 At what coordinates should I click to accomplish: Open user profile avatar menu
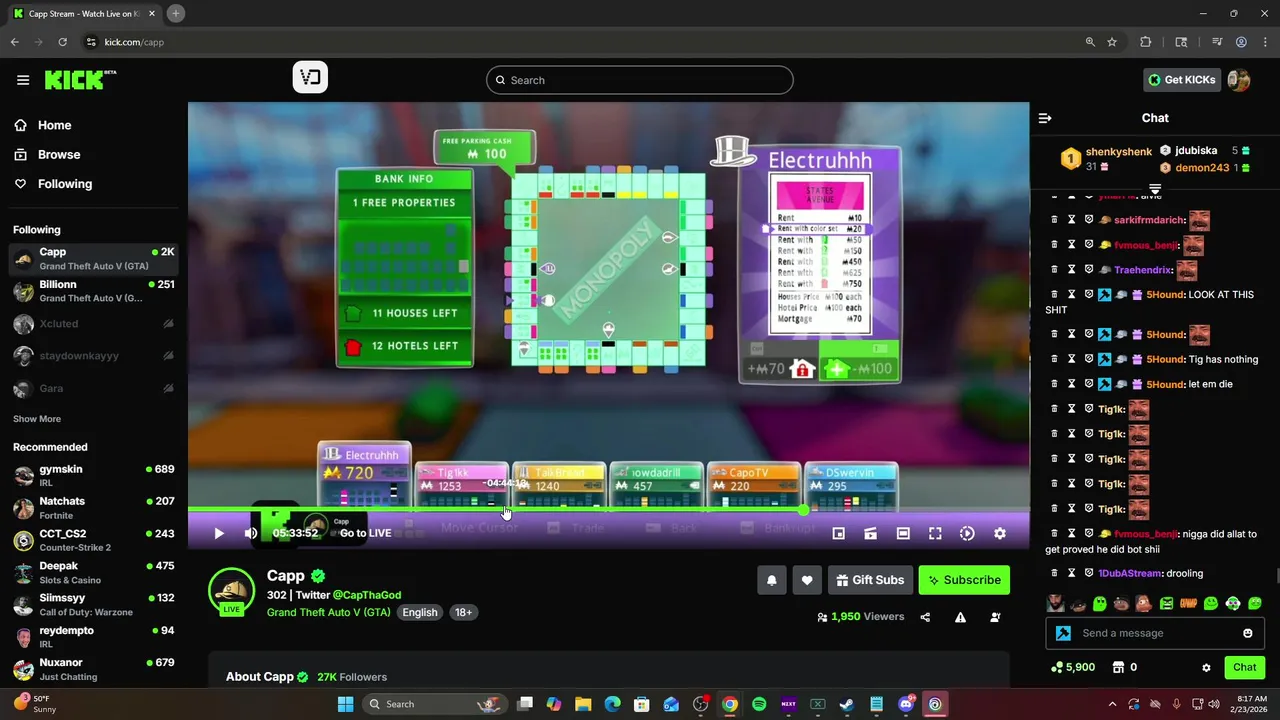pos(1239,80)
